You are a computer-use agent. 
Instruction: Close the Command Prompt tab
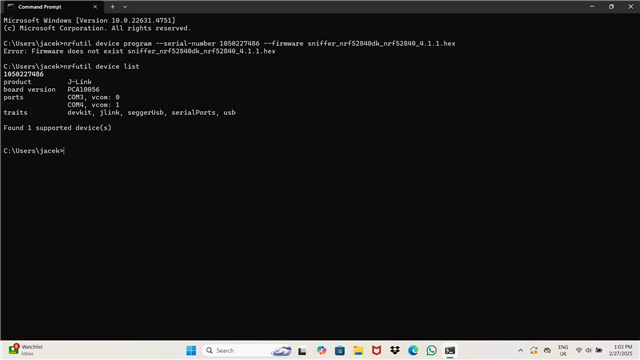(x=95, y=7)
